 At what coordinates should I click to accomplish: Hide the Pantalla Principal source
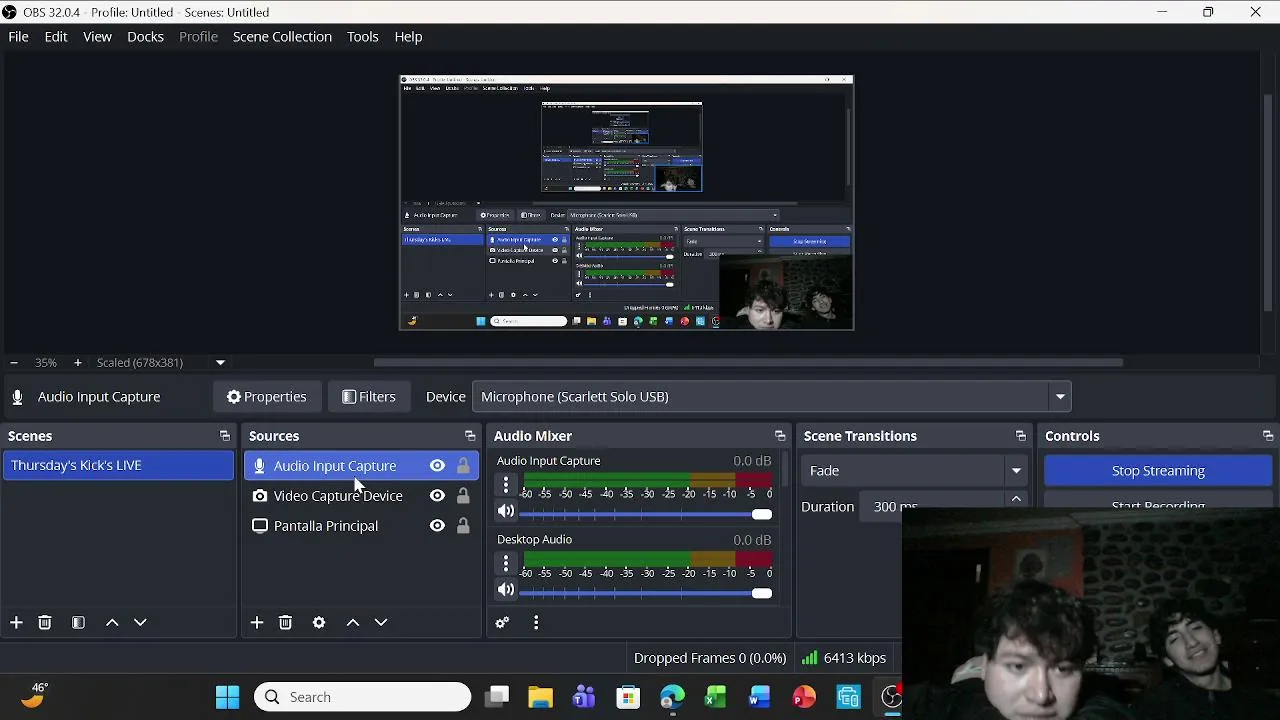437,526
